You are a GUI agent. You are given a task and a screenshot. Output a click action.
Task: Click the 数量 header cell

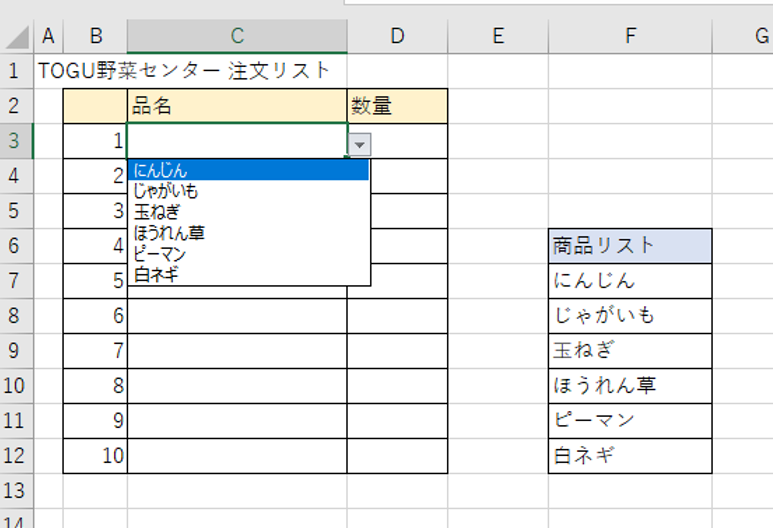pos(397,106)
